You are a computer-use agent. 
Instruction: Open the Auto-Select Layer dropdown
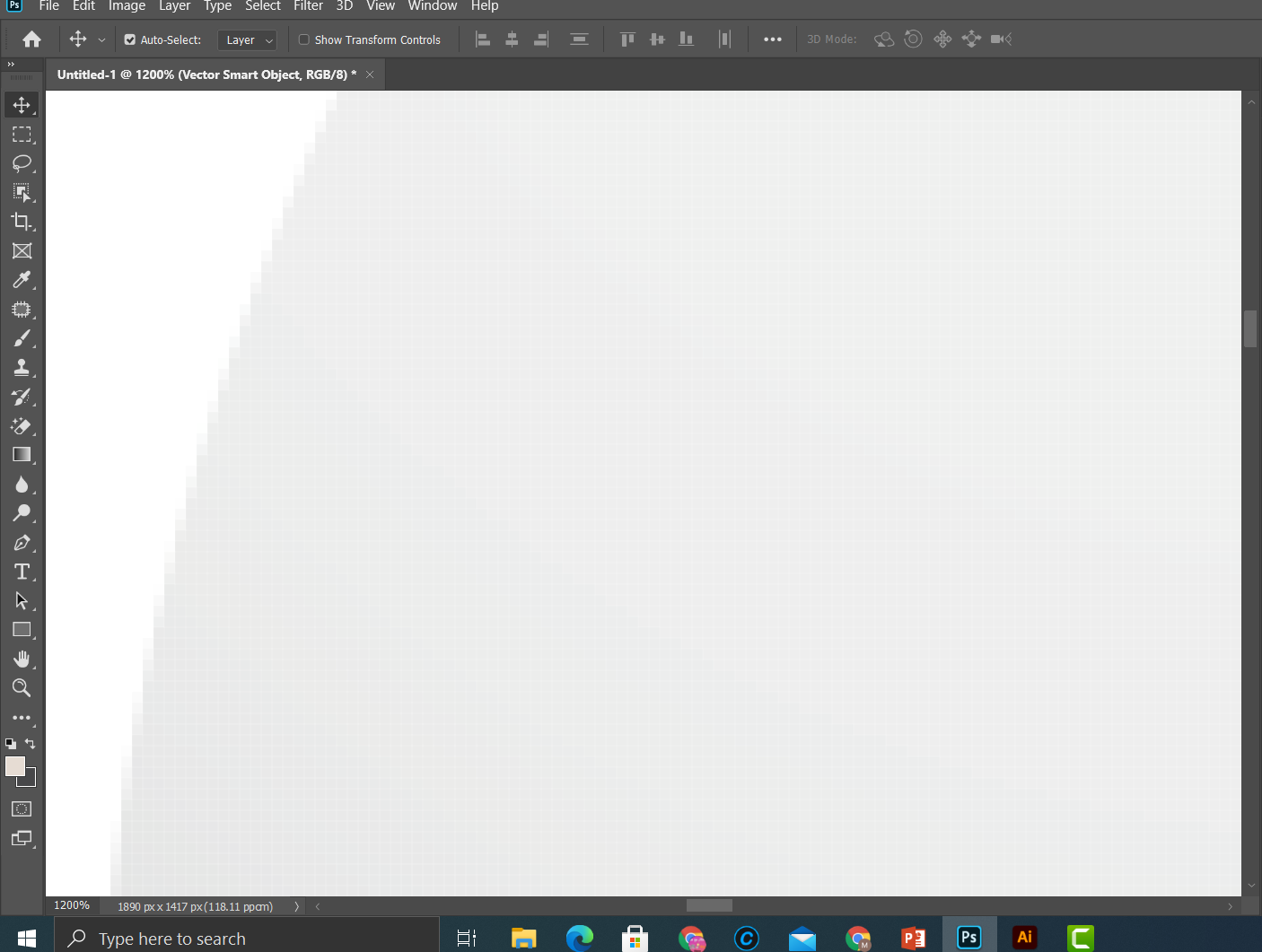pyautogui.click(x=247, y=39)
